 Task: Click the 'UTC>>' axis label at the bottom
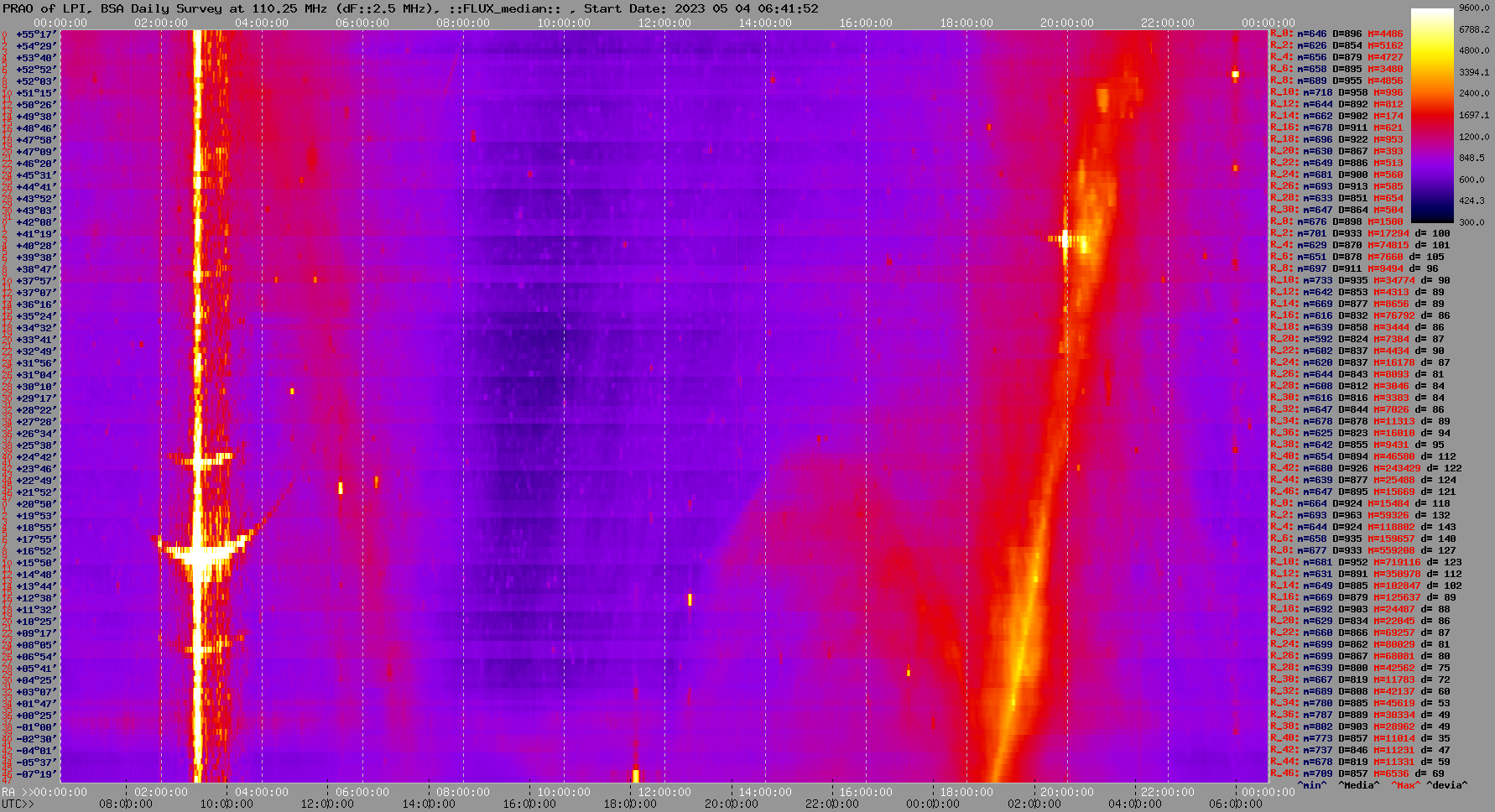pyautogui.click(x=18, y=804)
